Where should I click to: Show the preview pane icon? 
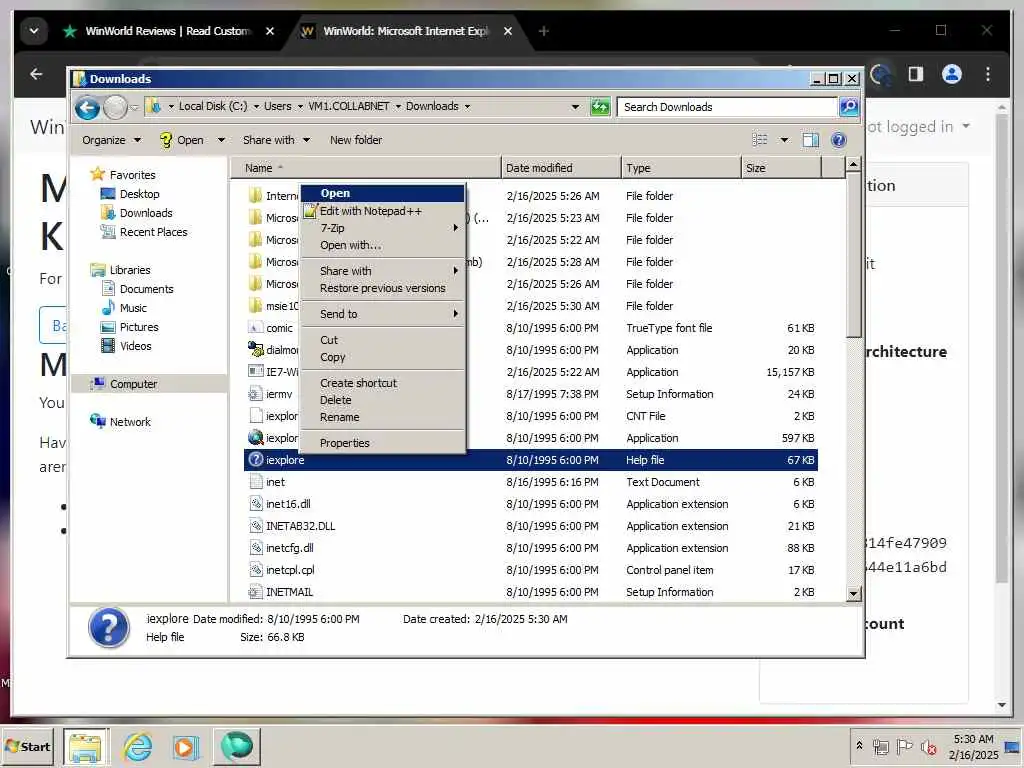pyautogui.click(x=810, y=140)
